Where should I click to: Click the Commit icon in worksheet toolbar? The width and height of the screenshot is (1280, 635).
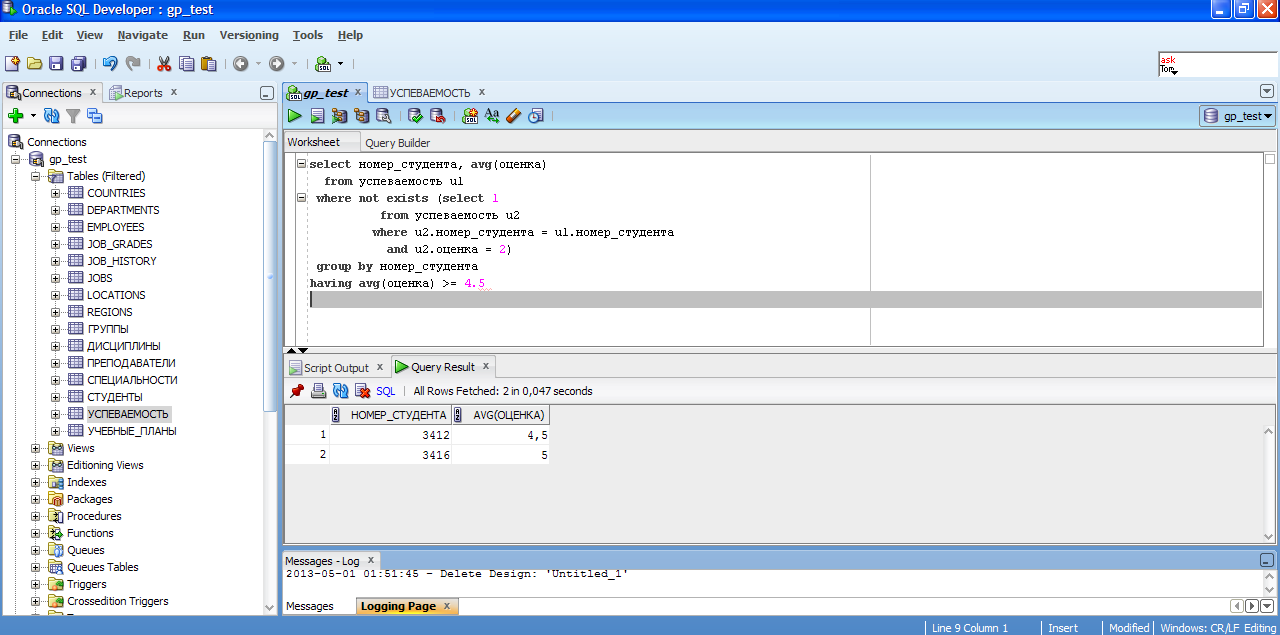pos(415,116)
